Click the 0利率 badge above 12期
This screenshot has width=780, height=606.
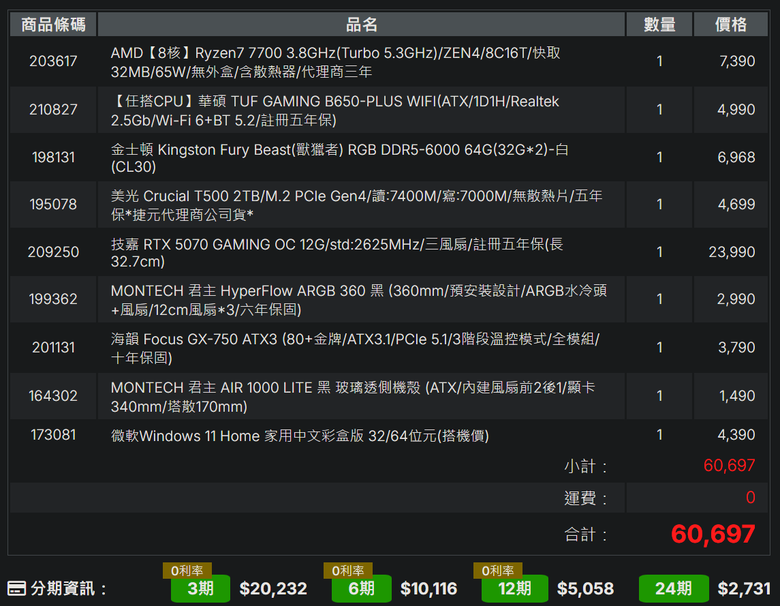click(498, 571)
